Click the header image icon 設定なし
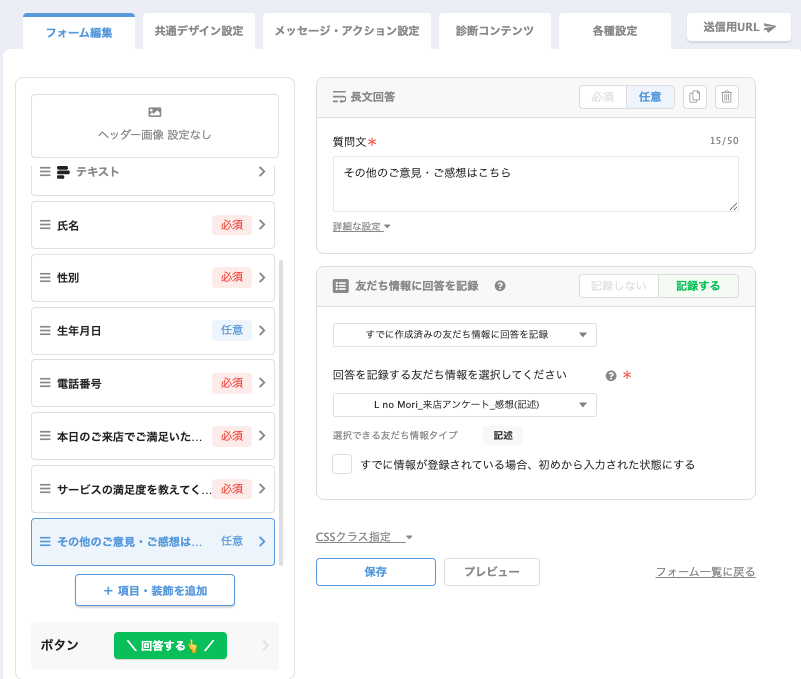Viewport: 801px width, 679px height. pos(155,113)
